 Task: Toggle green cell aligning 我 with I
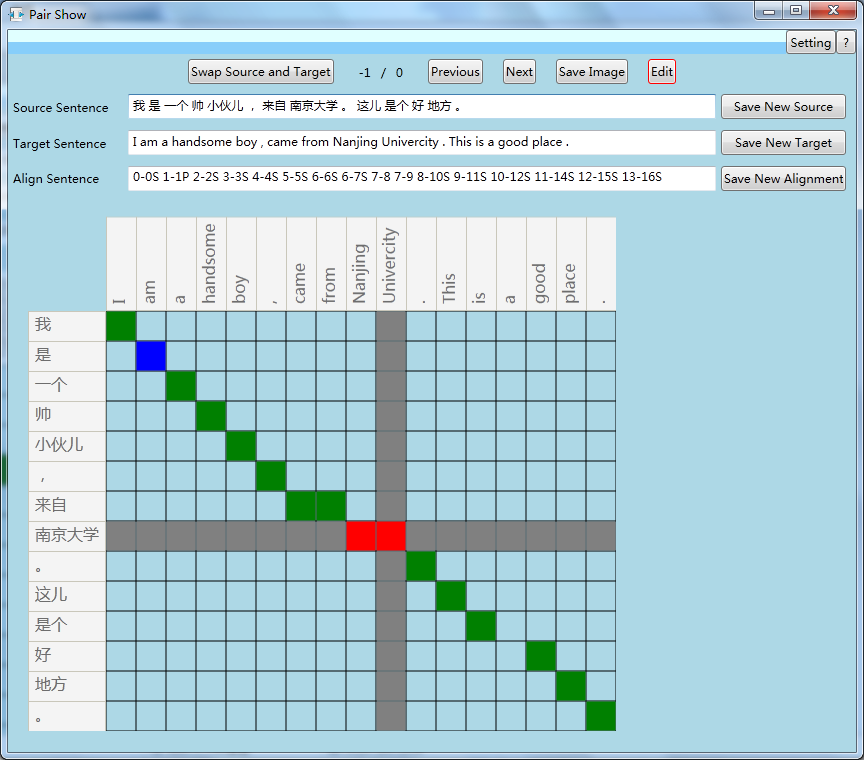click(121, 326)
